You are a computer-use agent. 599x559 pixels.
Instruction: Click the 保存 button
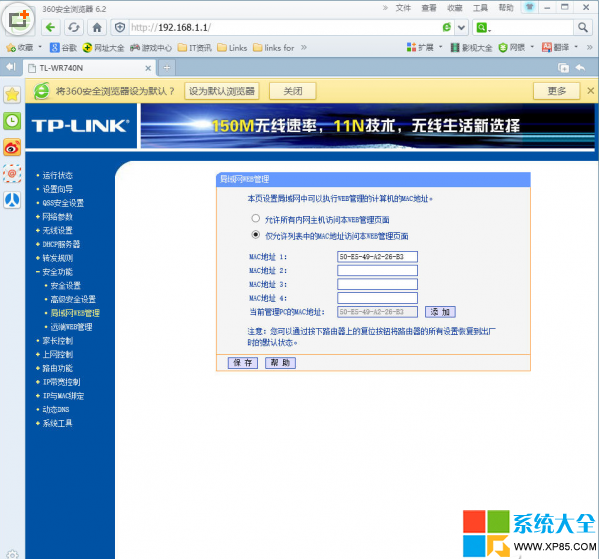tap(243, 363)
